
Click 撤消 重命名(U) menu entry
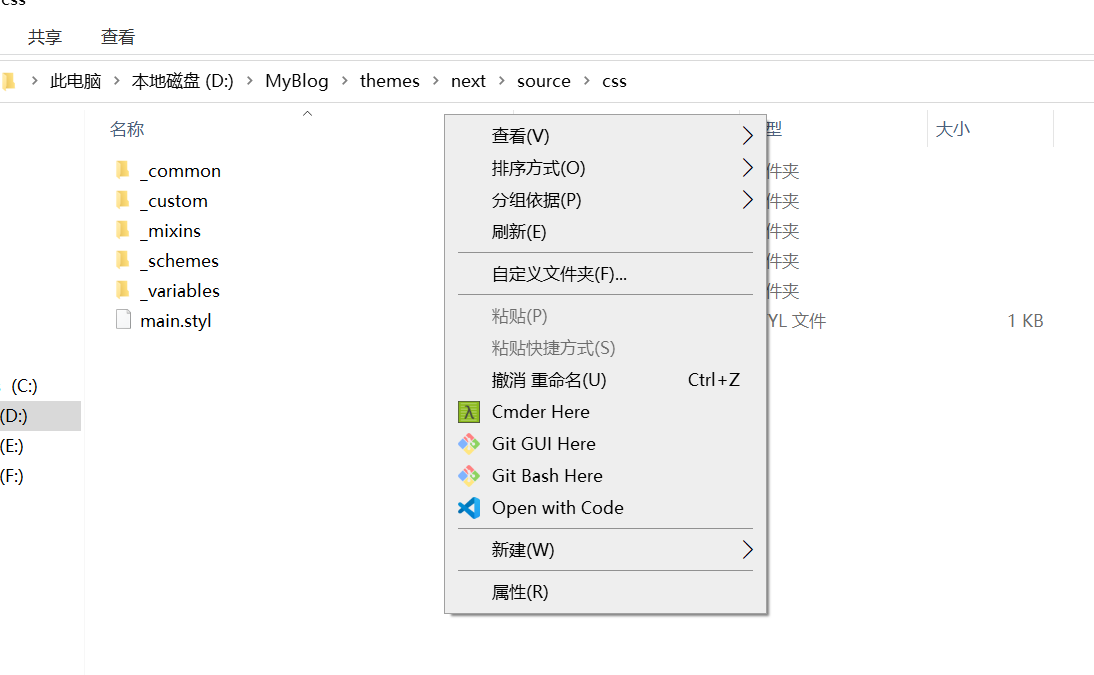[x=549, y=380]
